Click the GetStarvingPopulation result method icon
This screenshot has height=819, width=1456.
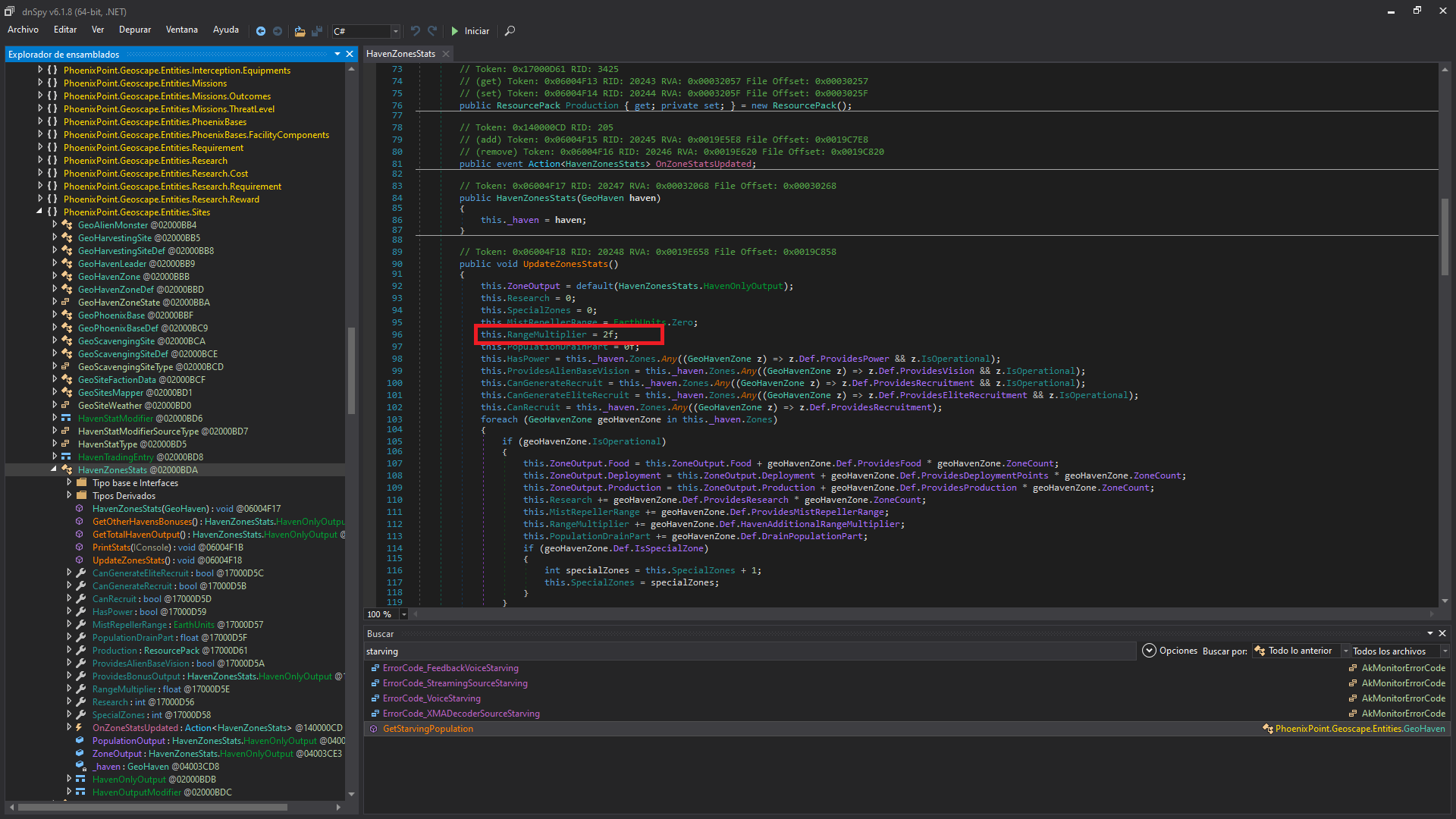373,729
